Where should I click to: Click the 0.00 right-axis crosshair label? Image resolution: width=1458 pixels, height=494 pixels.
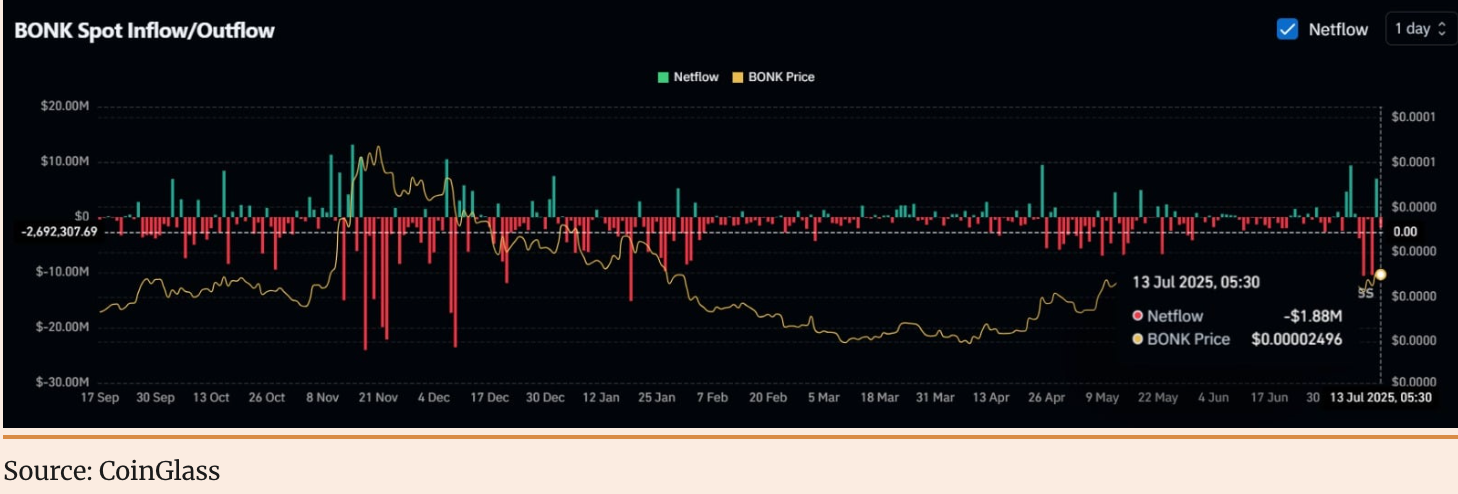tap(1405, 232)
